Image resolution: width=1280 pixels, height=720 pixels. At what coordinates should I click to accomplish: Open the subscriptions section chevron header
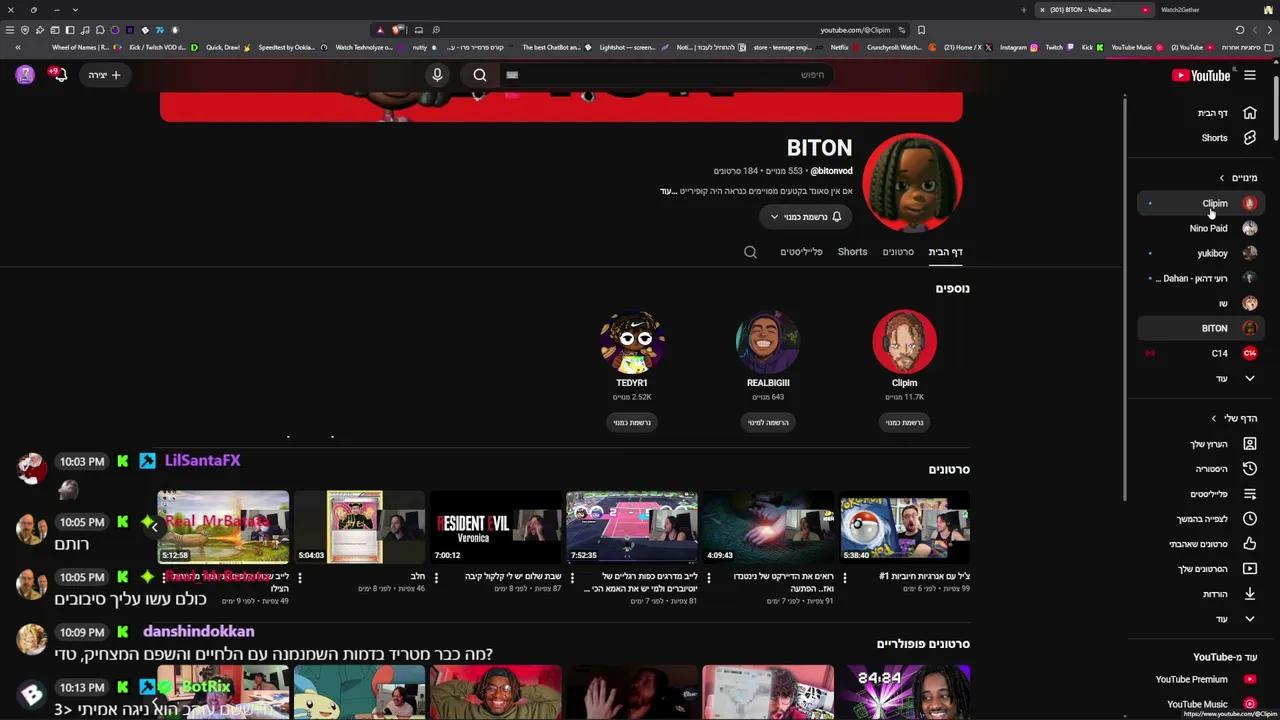click(1238, 178)
